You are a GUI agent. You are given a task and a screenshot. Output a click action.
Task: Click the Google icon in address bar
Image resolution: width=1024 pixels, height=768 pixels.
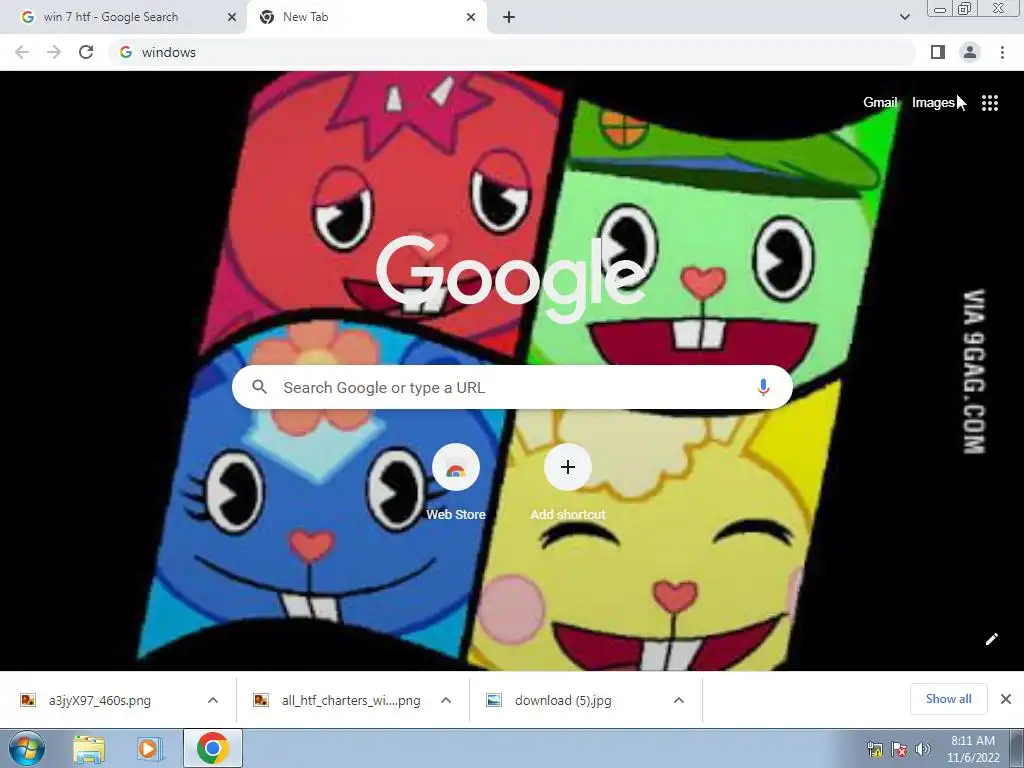tap(126, 52)
